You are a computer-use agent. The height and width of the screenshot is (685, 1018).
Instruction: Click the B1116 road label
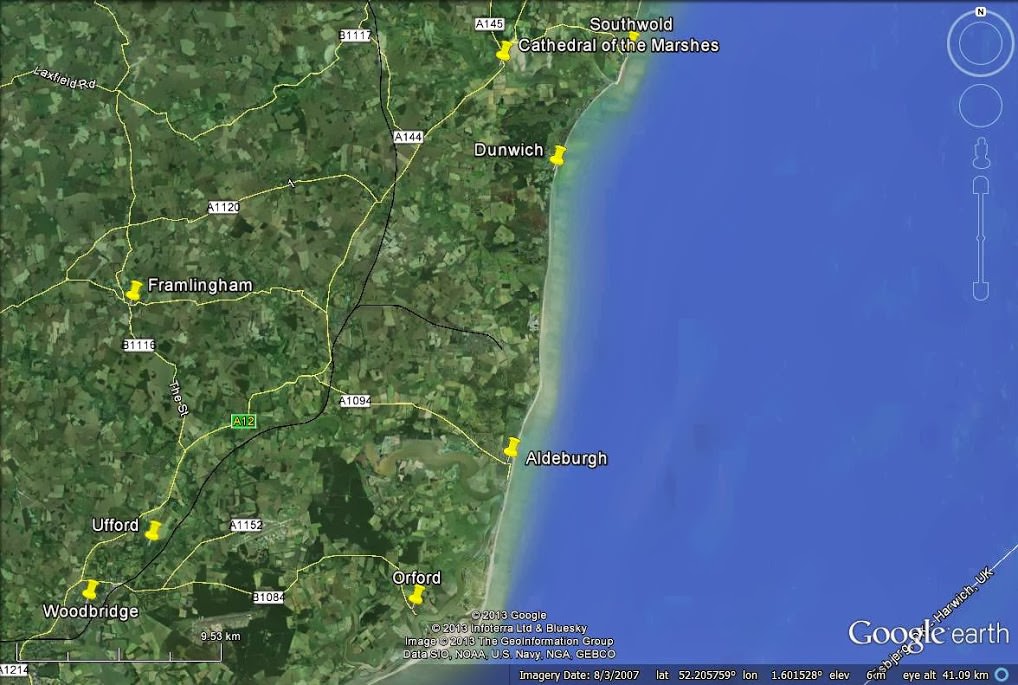coord(139,345)
